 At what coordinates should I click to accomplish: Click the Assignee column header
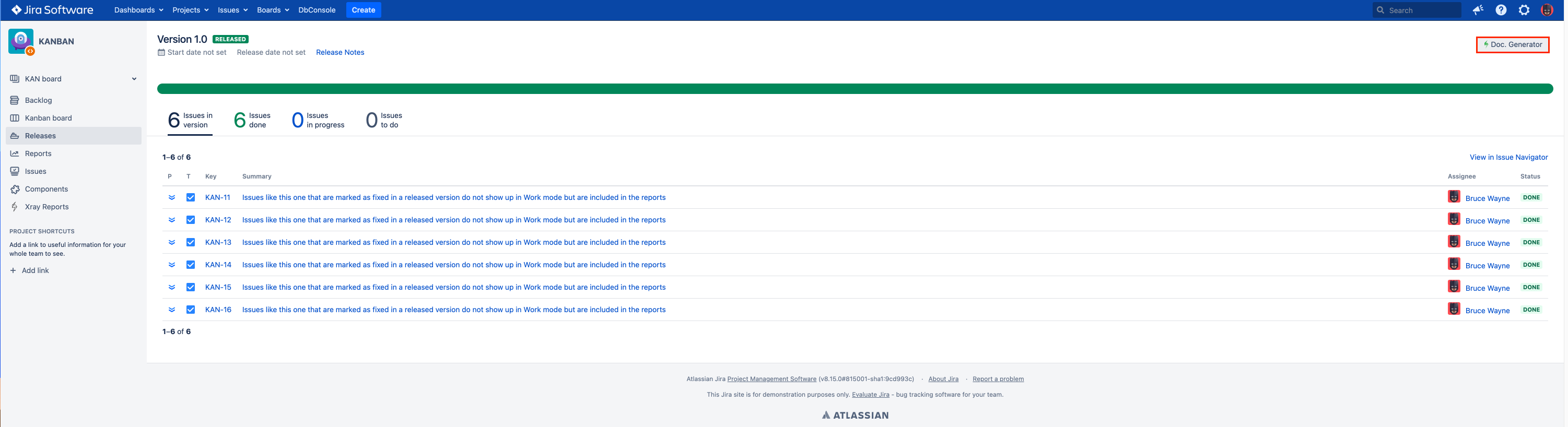1461,176
